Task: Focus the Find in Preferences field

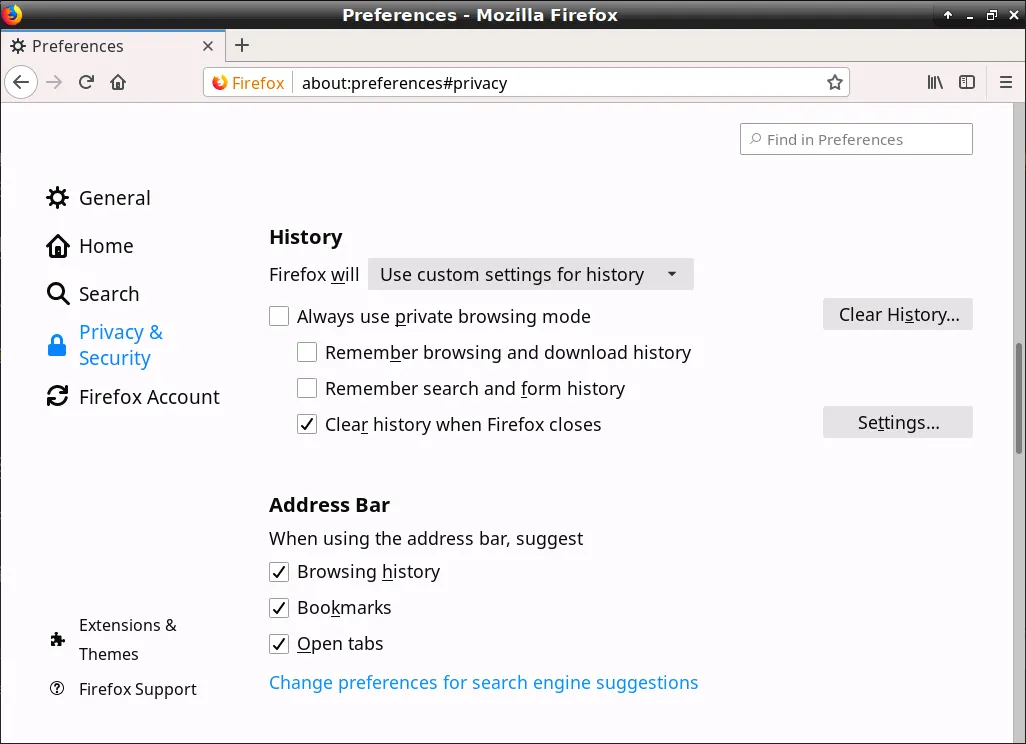Action: [x=856, y=139]
